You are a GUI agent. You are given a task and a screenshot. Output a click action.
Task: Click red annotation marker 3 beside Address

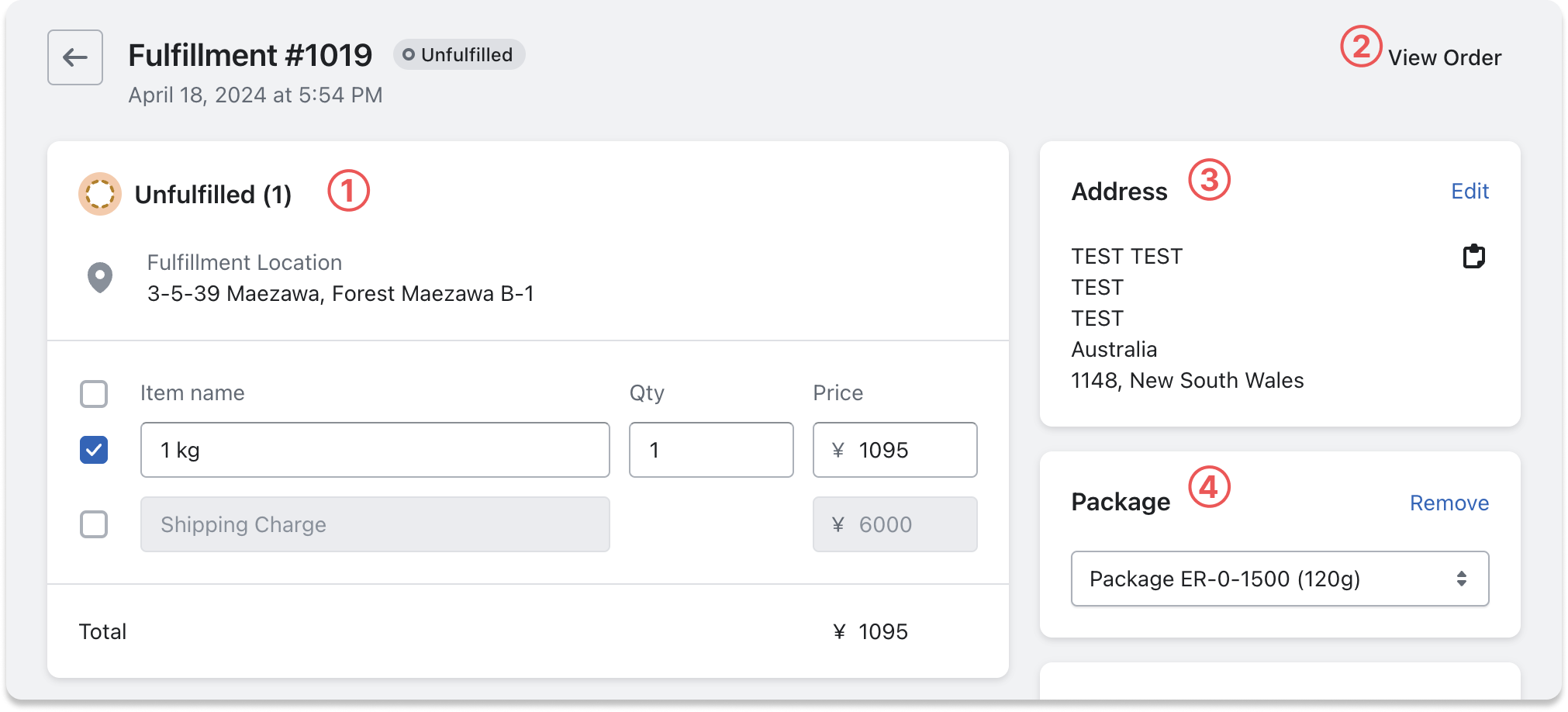[1209, 180]
